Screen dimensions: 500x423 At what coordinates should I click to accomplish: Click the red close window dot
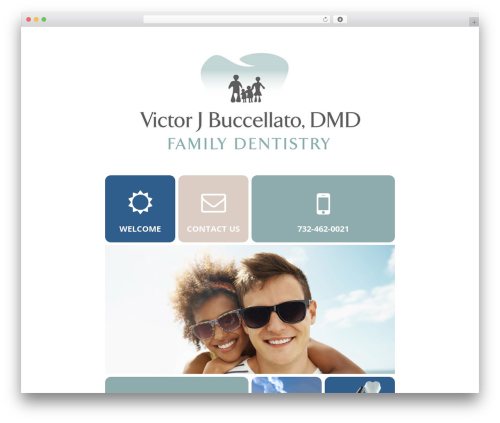coord(29,20)
